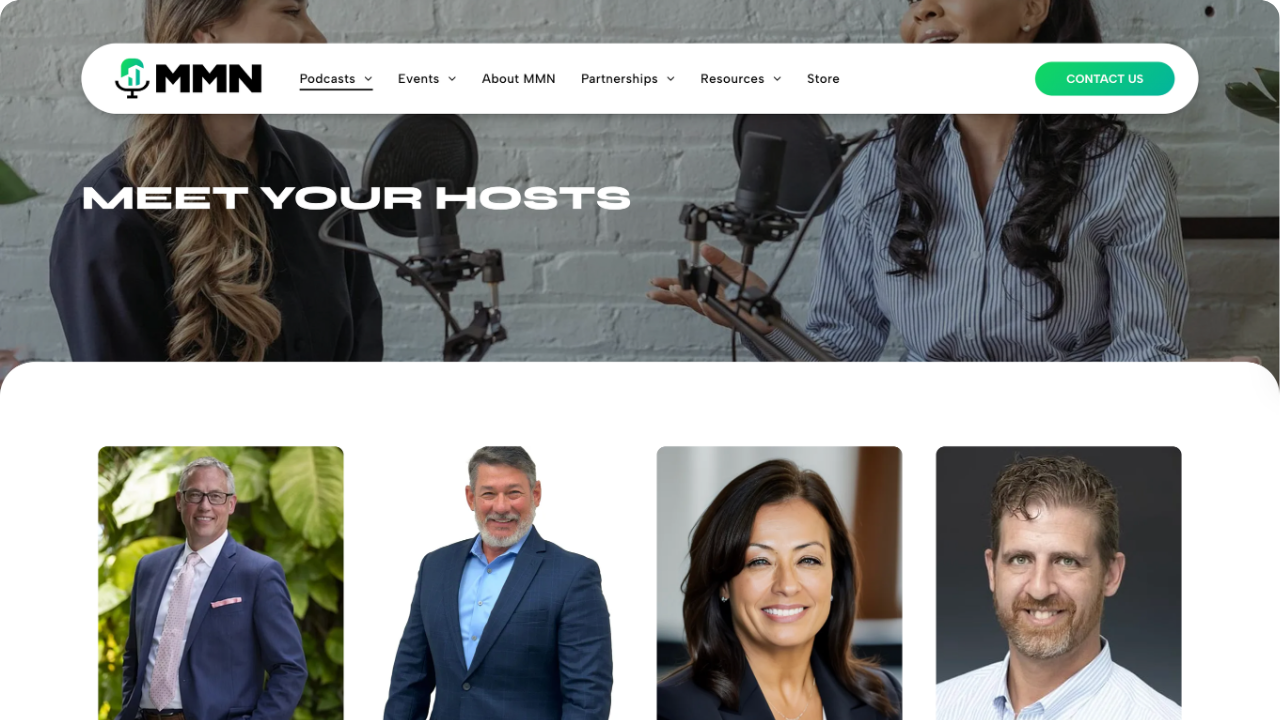Expand the Resources dropdown chevron

pyautogui.click(x=777, y=79)
